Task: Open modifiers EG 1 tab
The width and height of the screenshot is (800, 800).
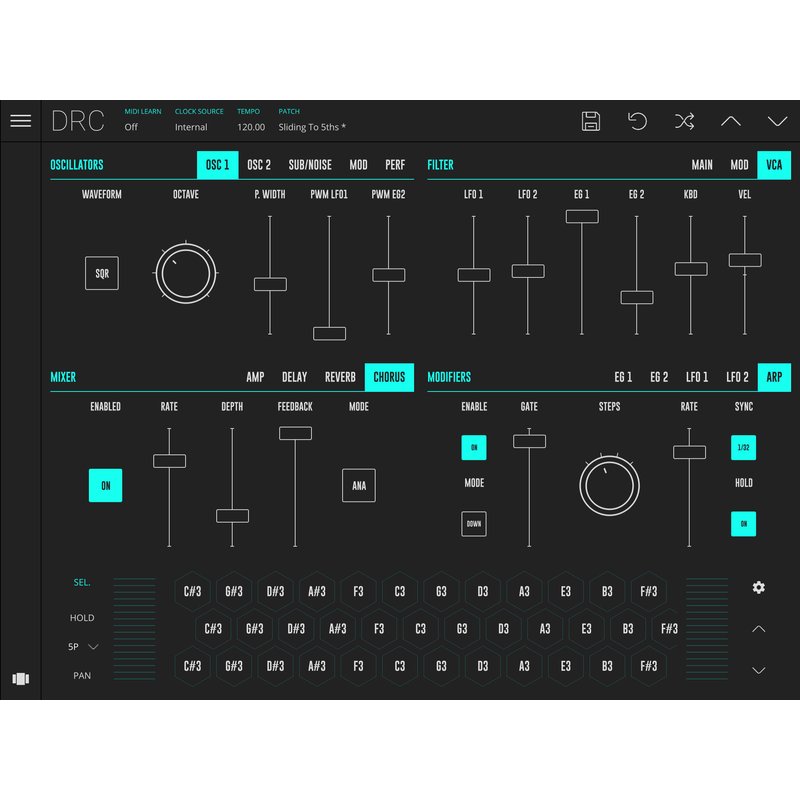Action: click(623, 377)
